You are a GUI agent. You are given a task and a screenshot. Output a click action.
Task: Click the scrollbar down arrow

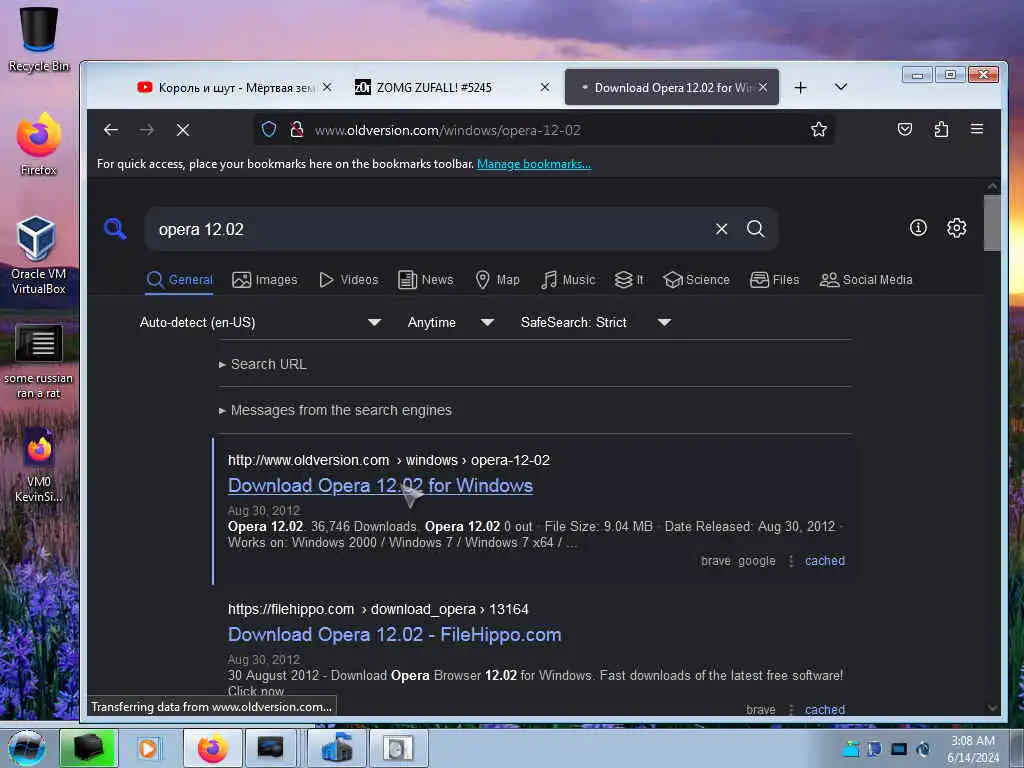(x=992, y=708)
